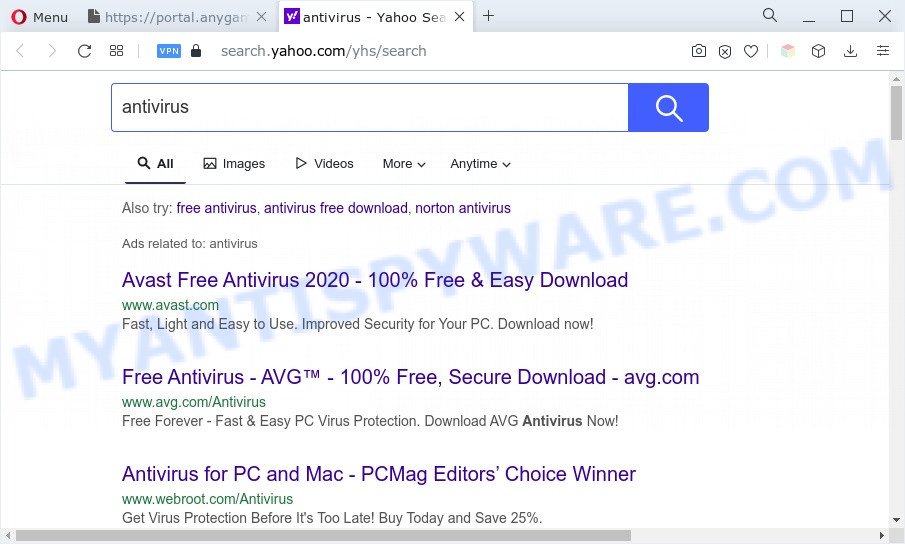Click the antivirus search input field

[x=369, y=107]
